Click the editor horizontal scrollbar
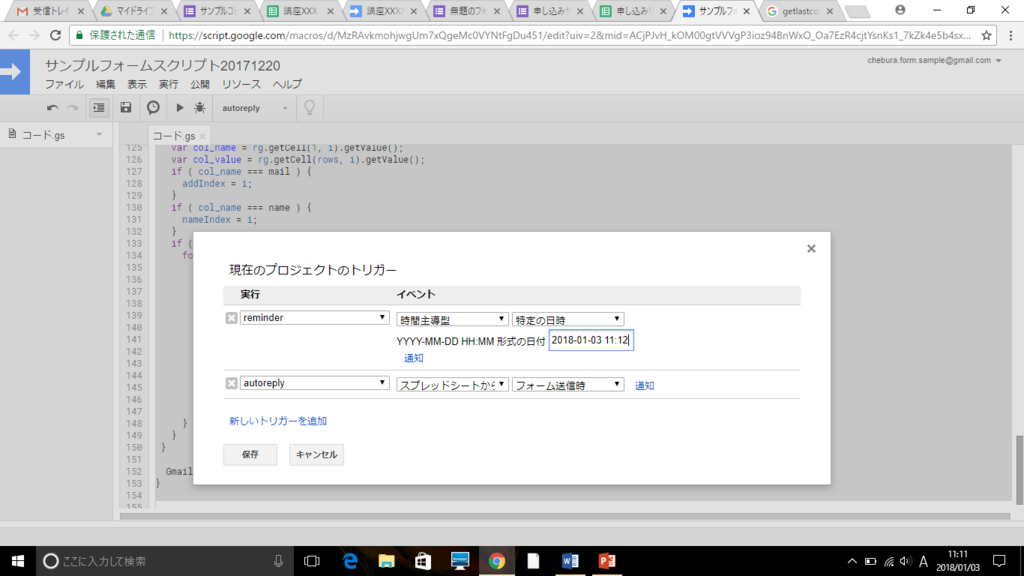1024x576 pixels. 565,517
